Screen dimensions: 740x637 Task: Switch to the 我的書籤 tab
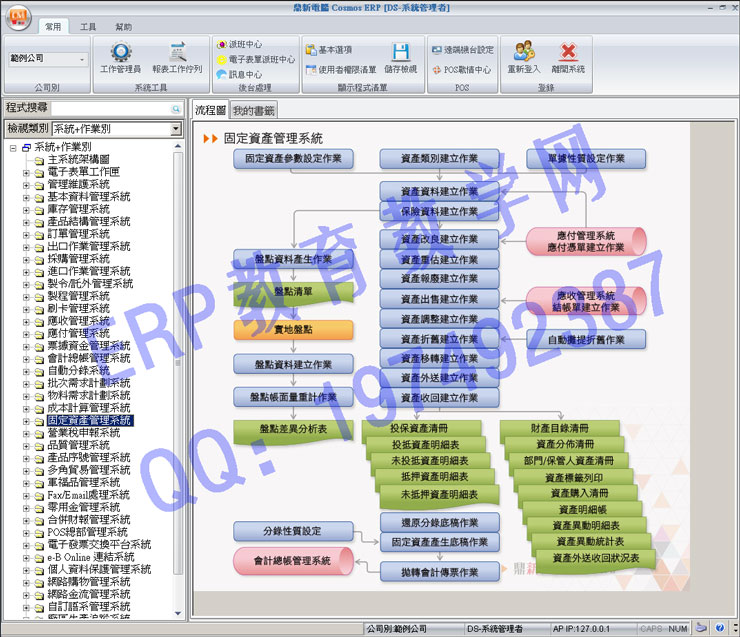253,110
